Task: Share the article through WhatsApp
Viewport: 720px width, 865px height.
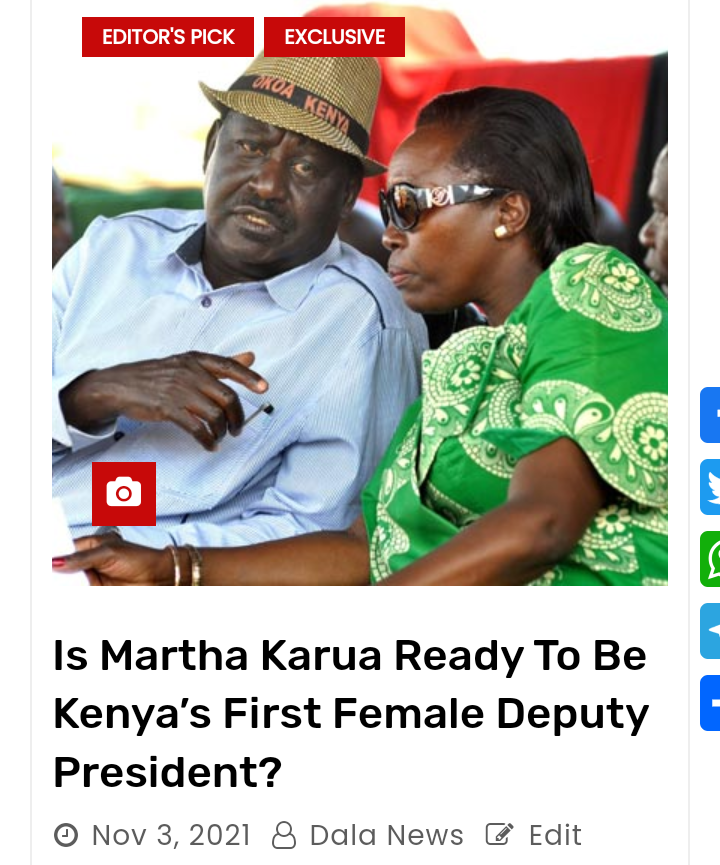Action: 710,559
